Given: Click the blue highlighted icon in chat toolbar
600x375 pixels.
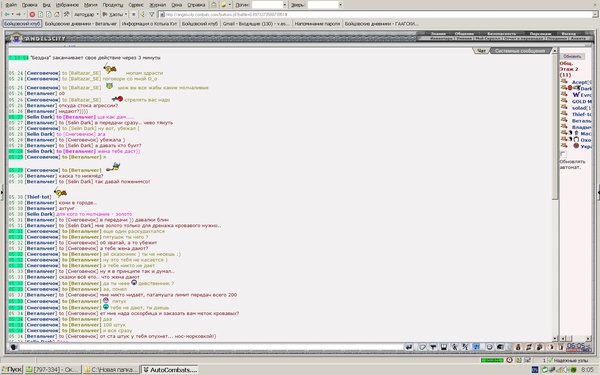Looking at the screenshot, I should click(x=476, y=347).
